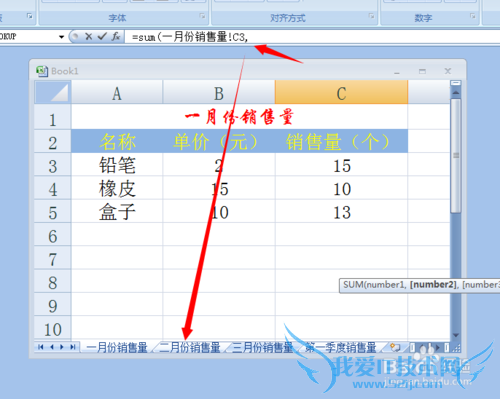Click cell containing 盒子
Image resolution: width=500 pixels, height=399 pixels.
(117, 211)
